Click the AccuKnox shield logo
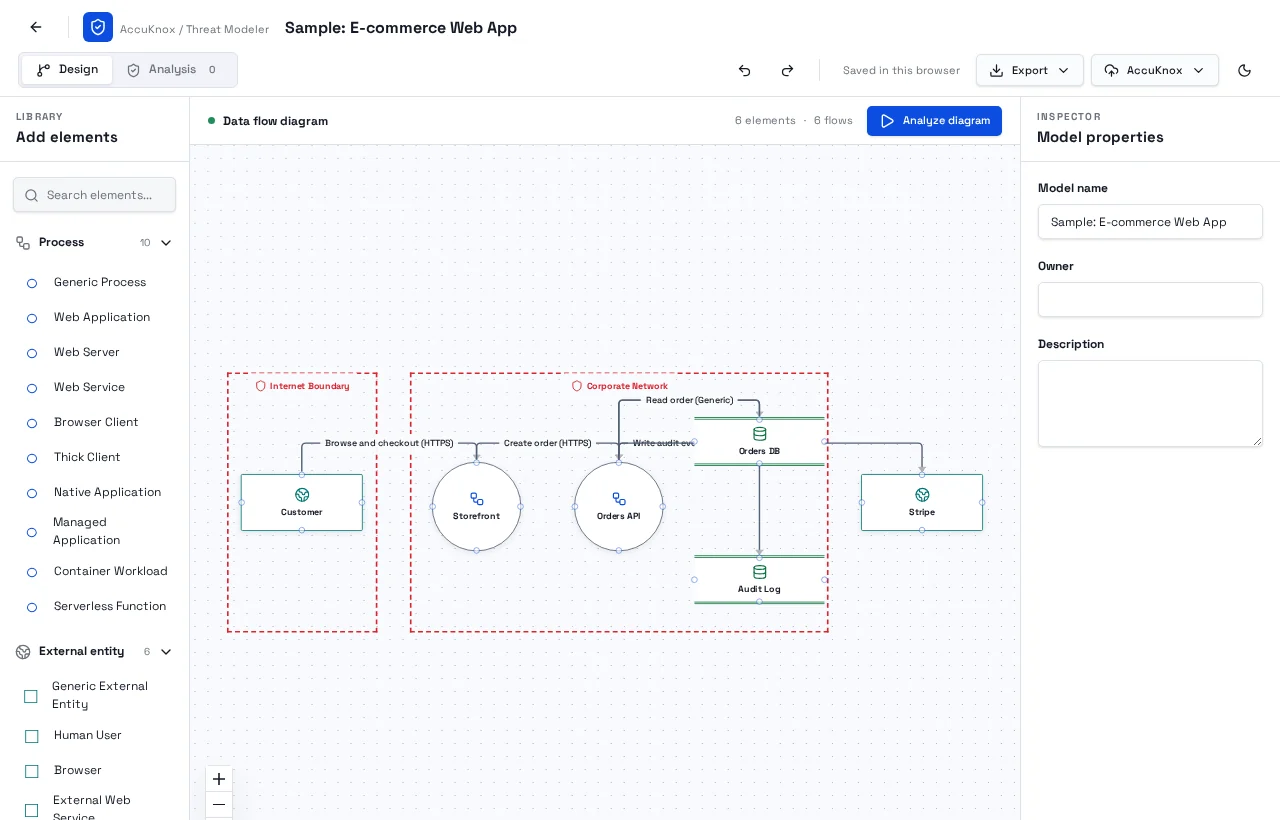Image resolution: width=1280 pixels, height=820 pixels. [98, 27]
